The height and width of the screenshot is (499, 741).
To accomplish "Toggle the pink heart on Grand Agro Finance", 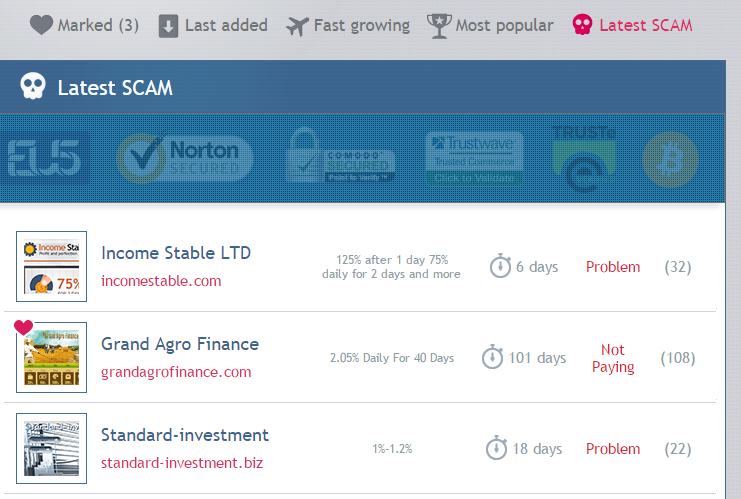I will click(23, 328).
